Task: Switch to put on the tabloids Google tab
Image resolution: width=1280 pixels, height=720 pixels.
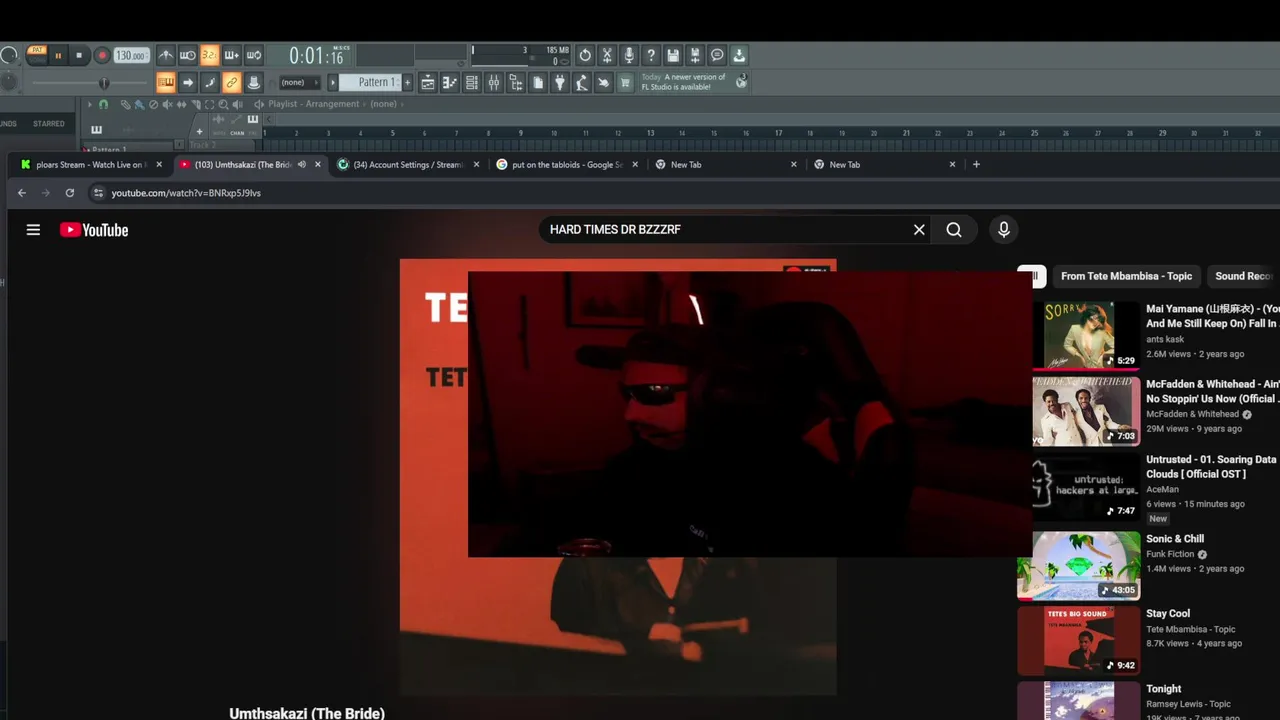Action: coord(566,165)
